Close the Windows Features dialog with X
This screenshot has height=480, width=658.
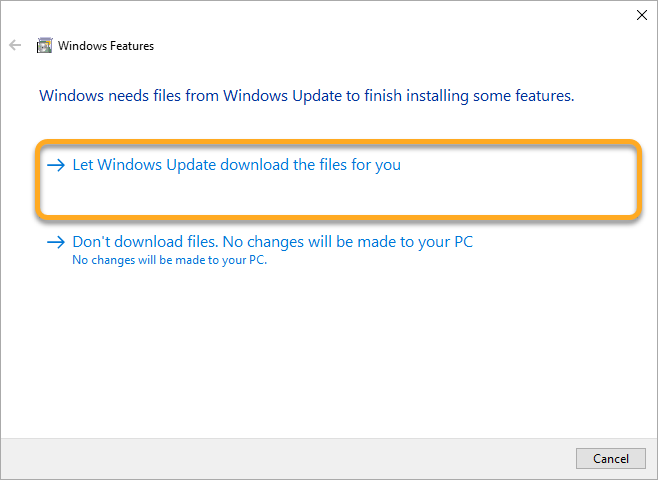[641, 15]
